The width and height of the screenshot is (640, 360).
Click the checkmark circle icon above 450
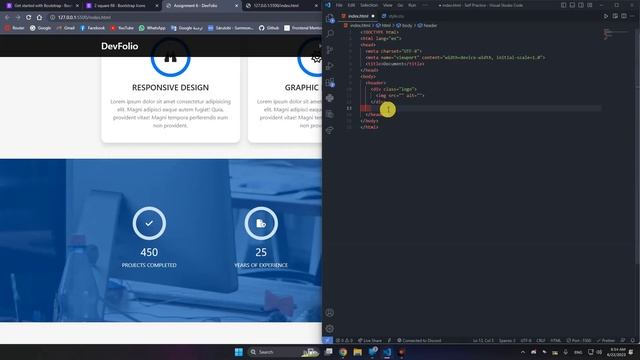click(149, 223)
